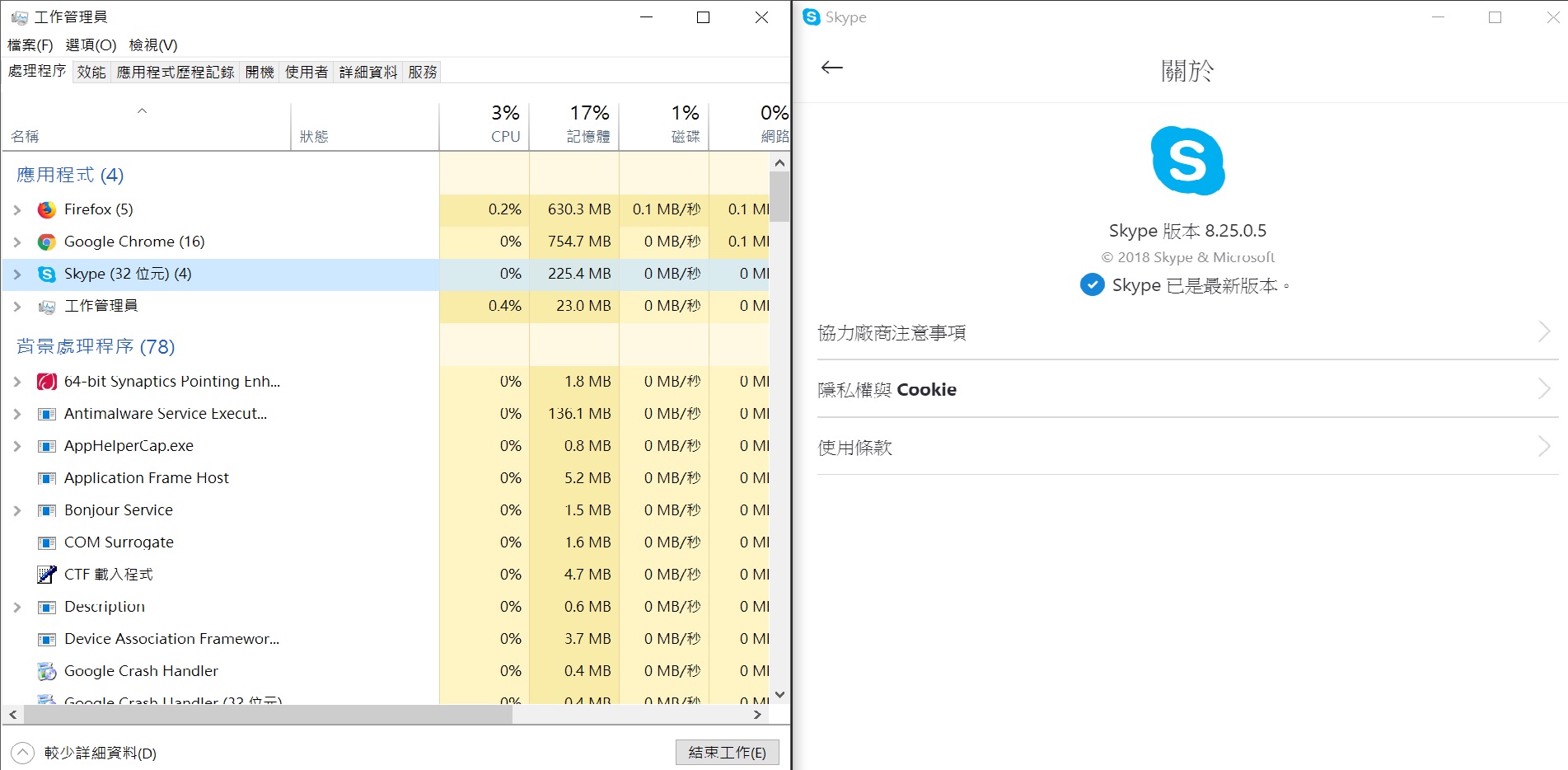Click the Device Association Framework icon
The image size is (1568, 770).
(x=47, y=639)
